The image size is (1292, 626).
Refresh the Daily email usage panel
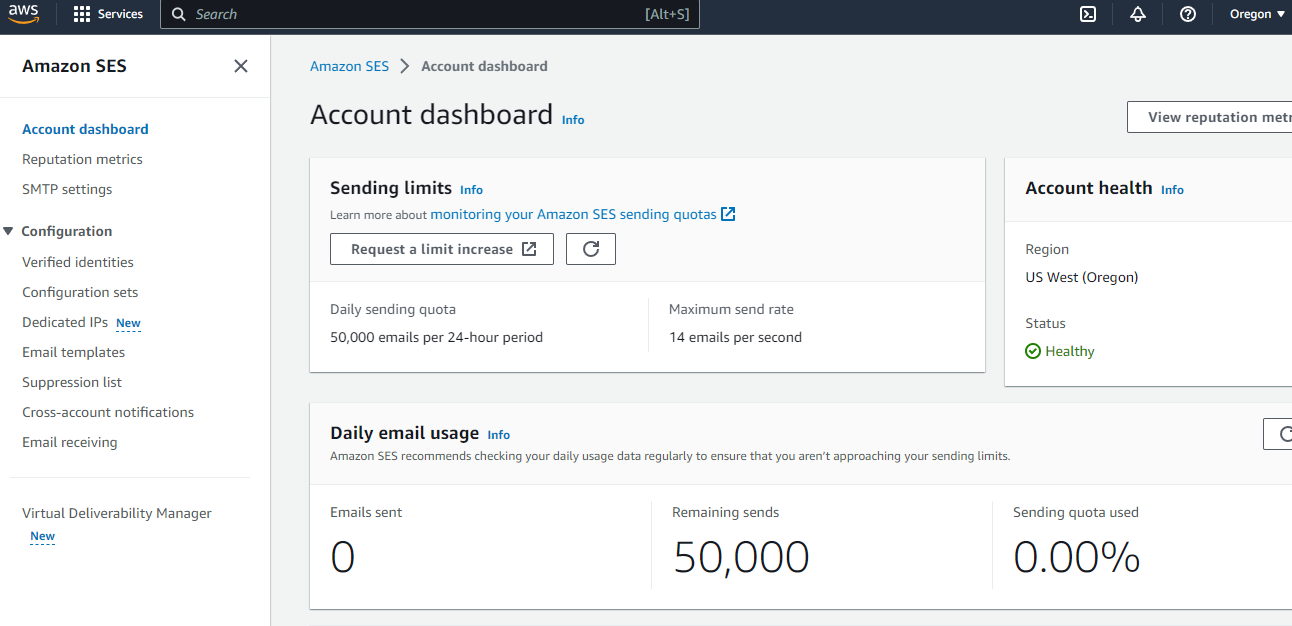click(1278, 434)
